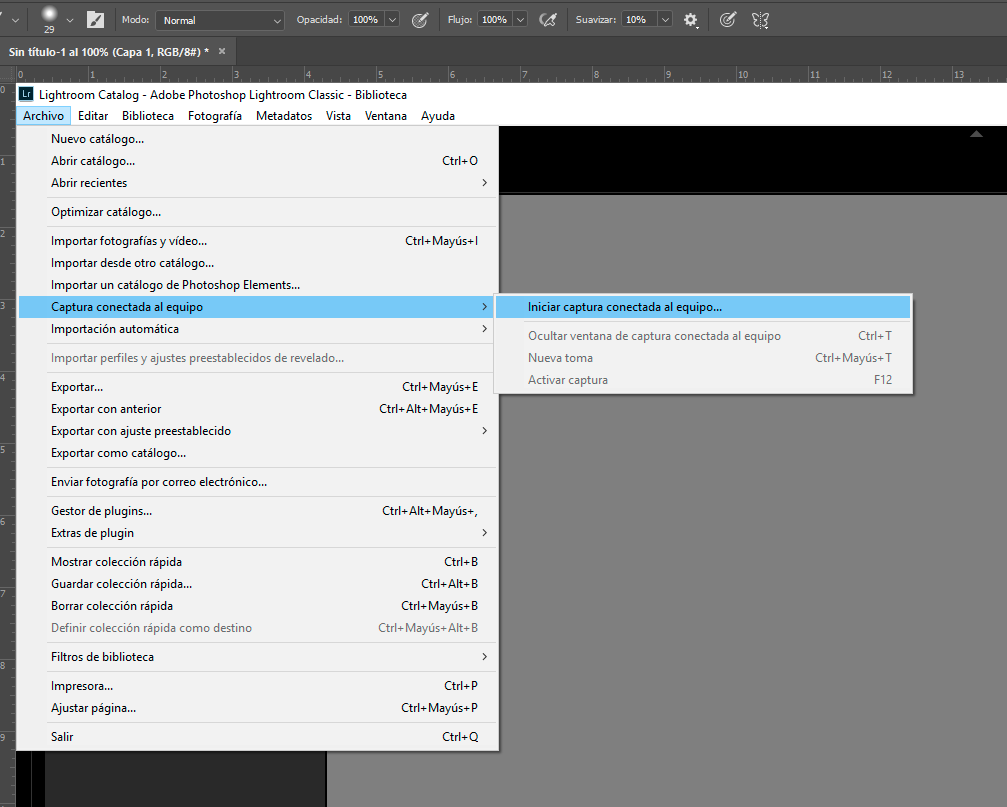
Task: Click Ocultar ventana de captura conectada
Action: click(x=703, y=336)
